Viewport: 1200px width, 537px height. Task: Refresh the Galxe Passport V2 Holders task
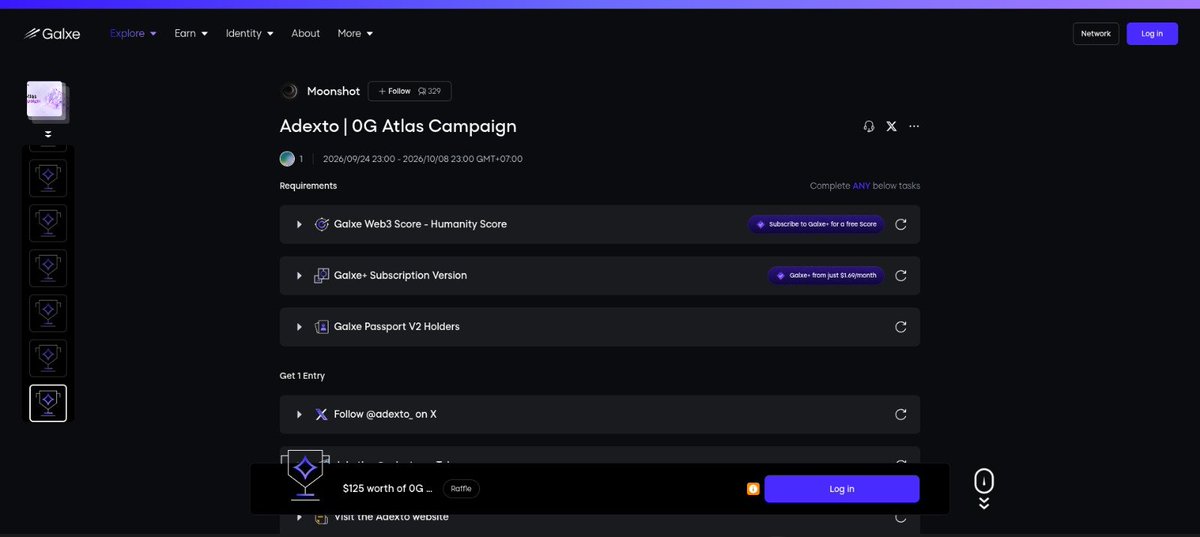point(901,327)
